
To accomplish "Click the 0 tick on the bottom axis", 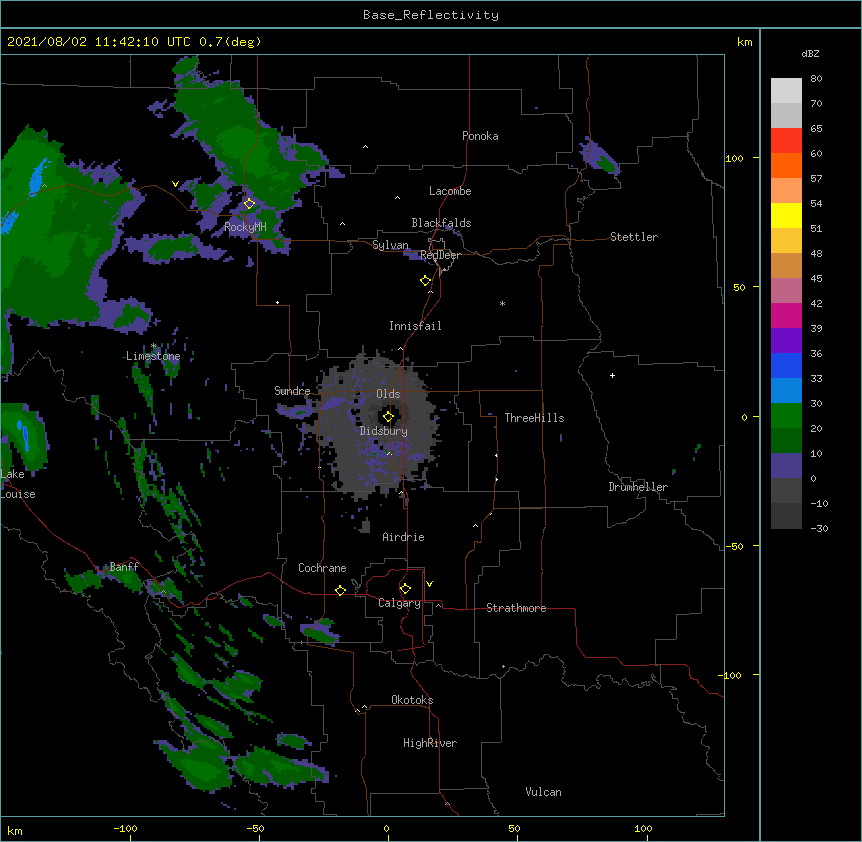I will 386,828.
